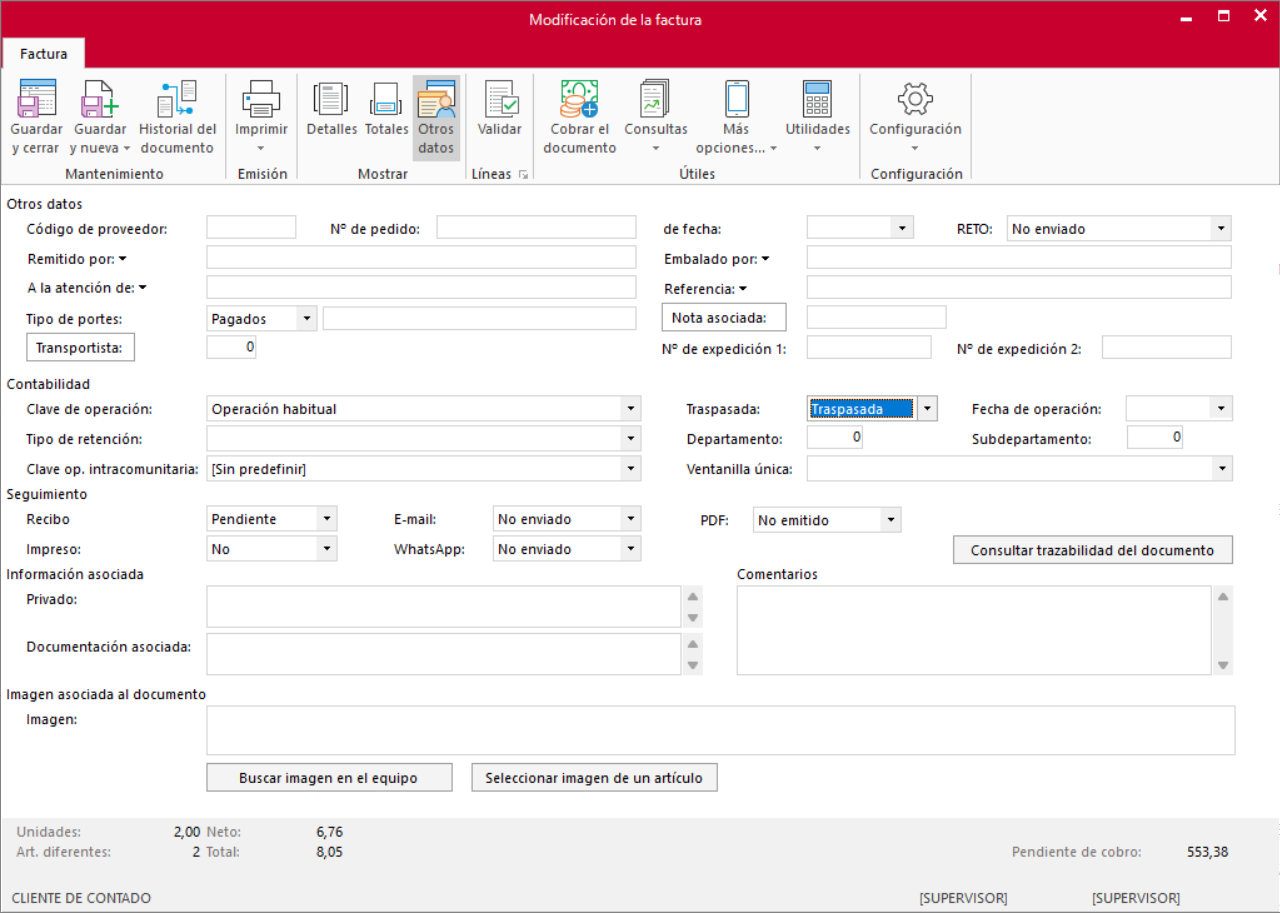Click Nº de expedición 1 field
Screen dimensions: 1280x913
coord(869,348)
